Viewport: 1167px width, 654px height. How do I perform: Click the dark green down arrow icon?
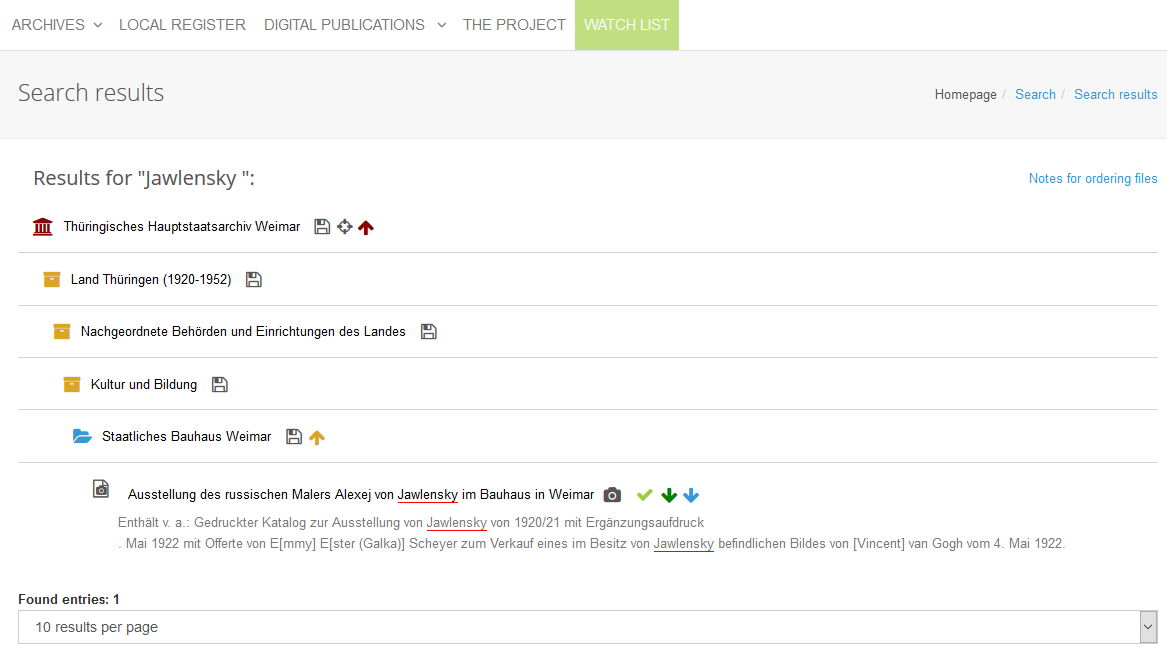[x=669, y=495]
